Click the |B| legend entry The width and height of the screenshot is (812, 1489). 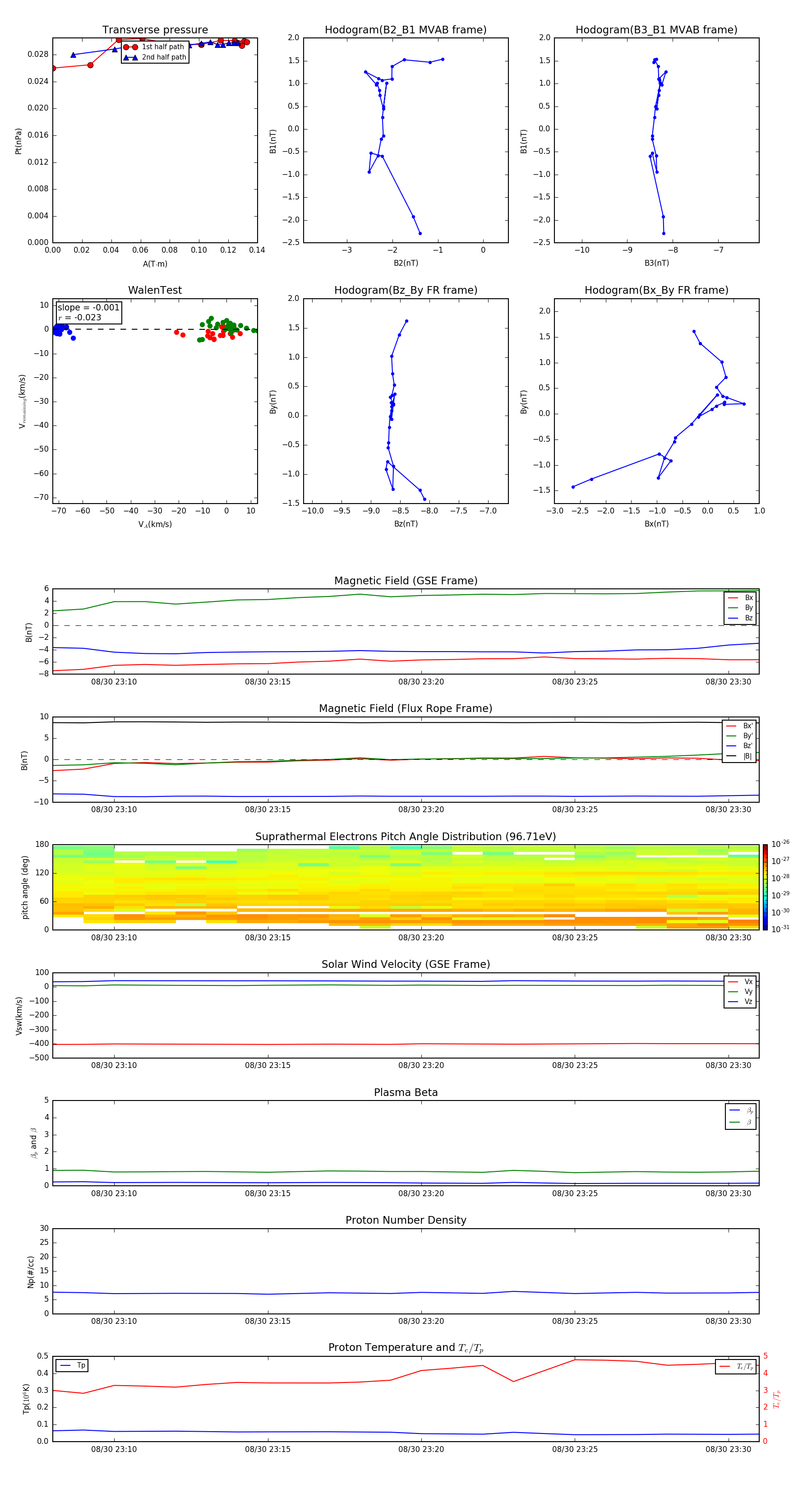(739, 756)
